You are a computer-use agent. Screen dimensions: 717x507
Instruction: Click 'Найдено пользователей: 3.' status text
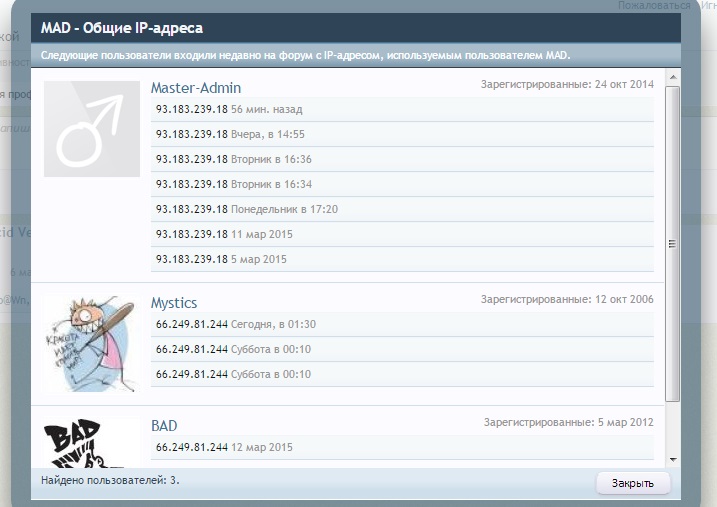(110, 480)
